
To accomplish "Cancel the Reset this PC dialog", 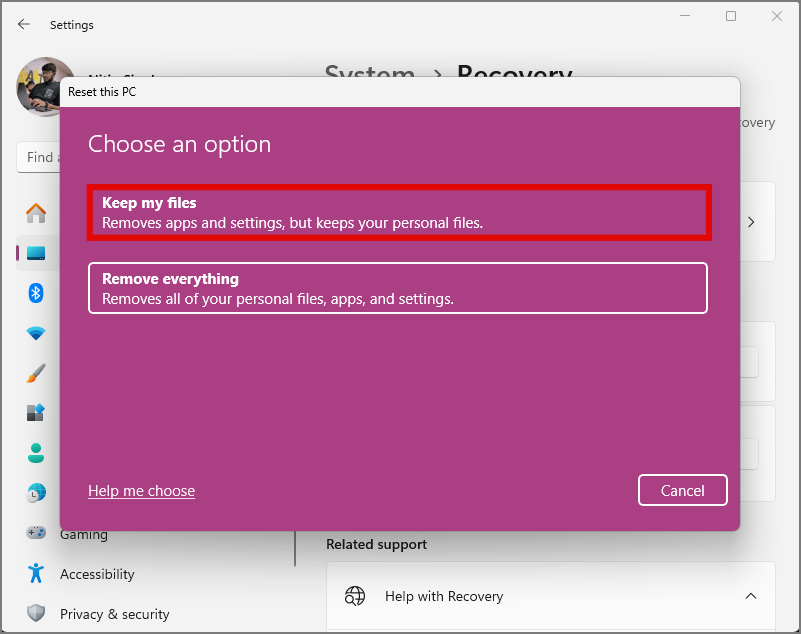I will point(682,490).
